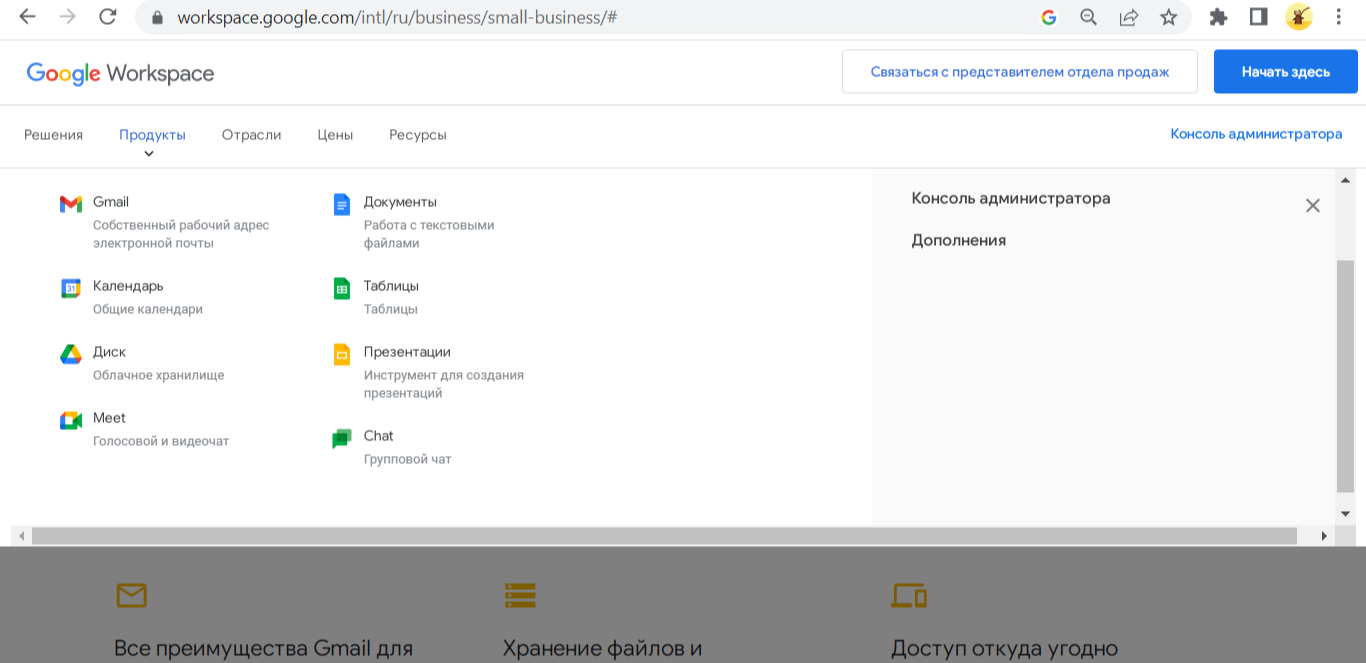Collapse the Продукты dropdown chevron
1366x663 pixels.
pos(149,154)
